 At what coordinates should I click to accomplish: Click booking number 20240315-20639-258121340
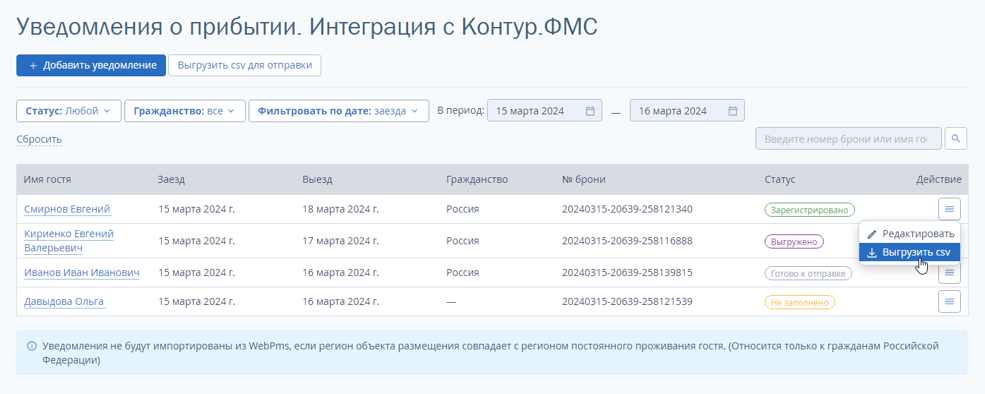627,209
